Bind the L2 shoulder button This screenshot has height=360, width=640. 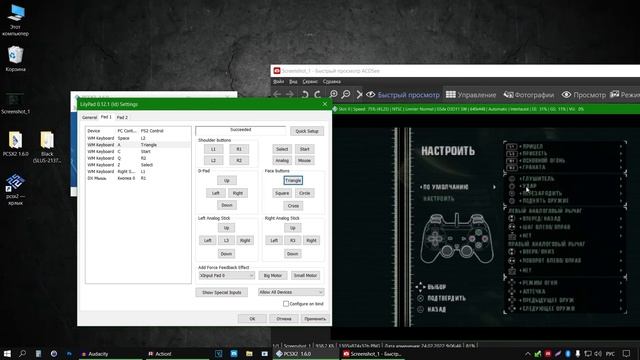pyautogui.click(x=213, y=160)
